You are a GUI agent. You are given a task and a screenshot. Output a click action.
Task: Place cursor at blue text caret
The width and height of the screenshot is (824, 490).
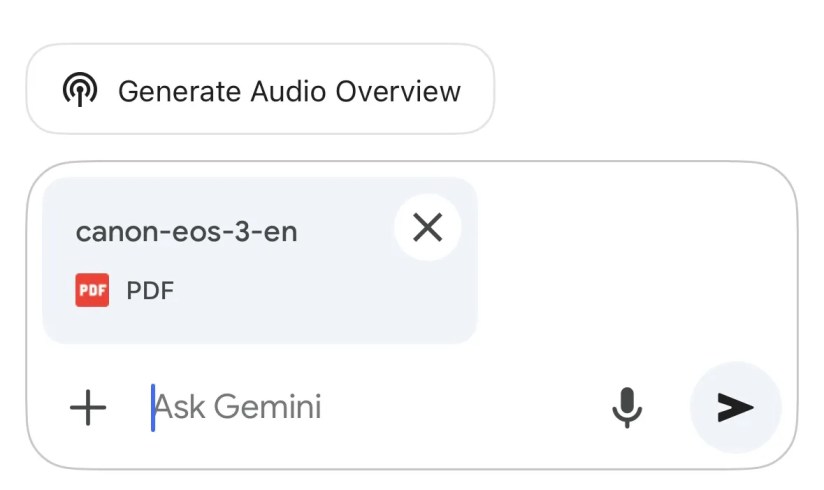pos(153,407)
